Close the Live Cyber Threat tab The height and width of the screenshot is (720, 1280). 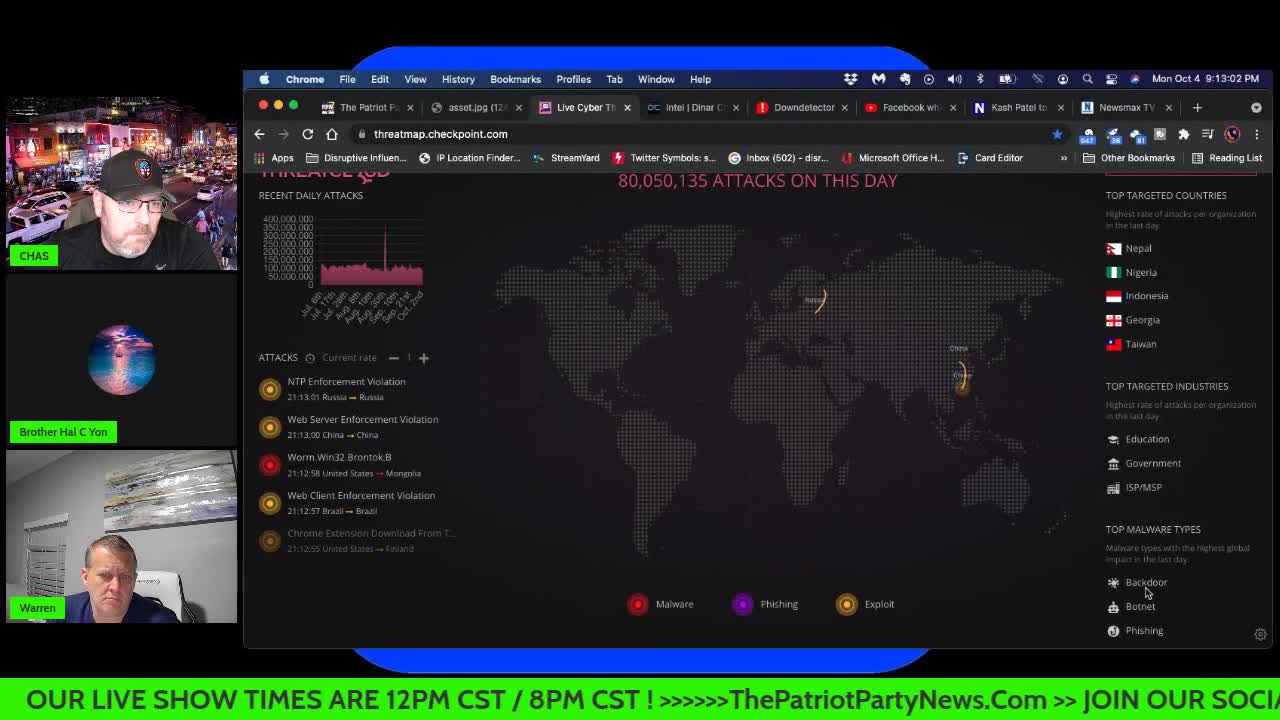coord(627,107)
